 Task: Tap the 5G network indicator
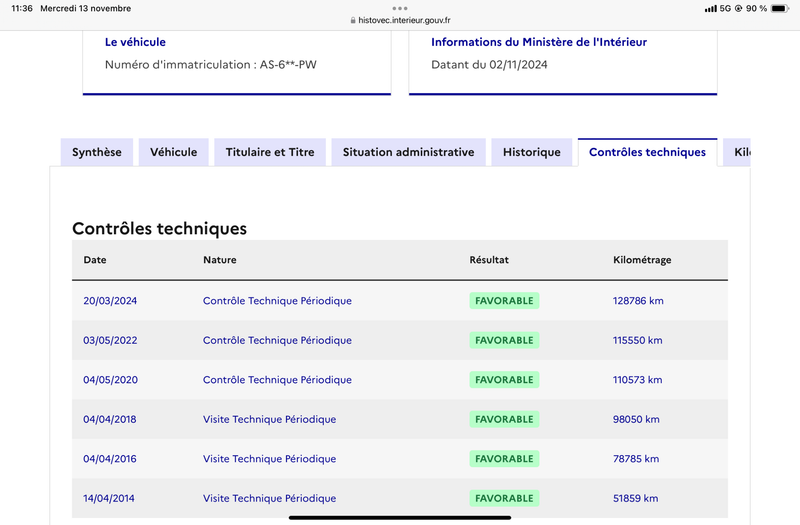pyautogui.click(x=726, y=9)
